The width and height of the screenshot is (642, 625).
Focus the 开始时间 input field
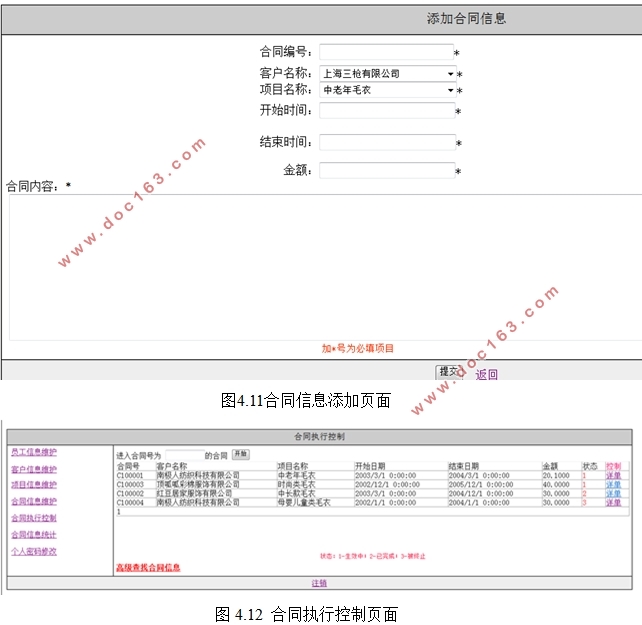[x=387, y=111]
